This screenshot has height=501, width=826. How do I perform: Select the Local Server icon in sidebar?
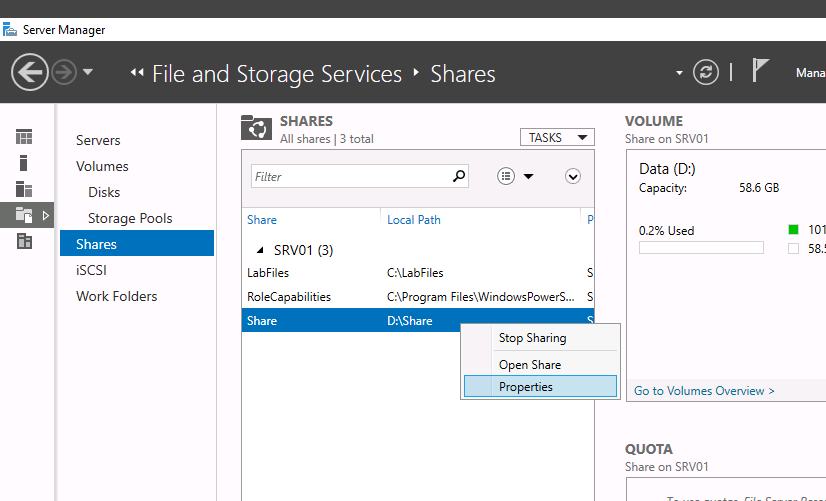click(24, 163)
